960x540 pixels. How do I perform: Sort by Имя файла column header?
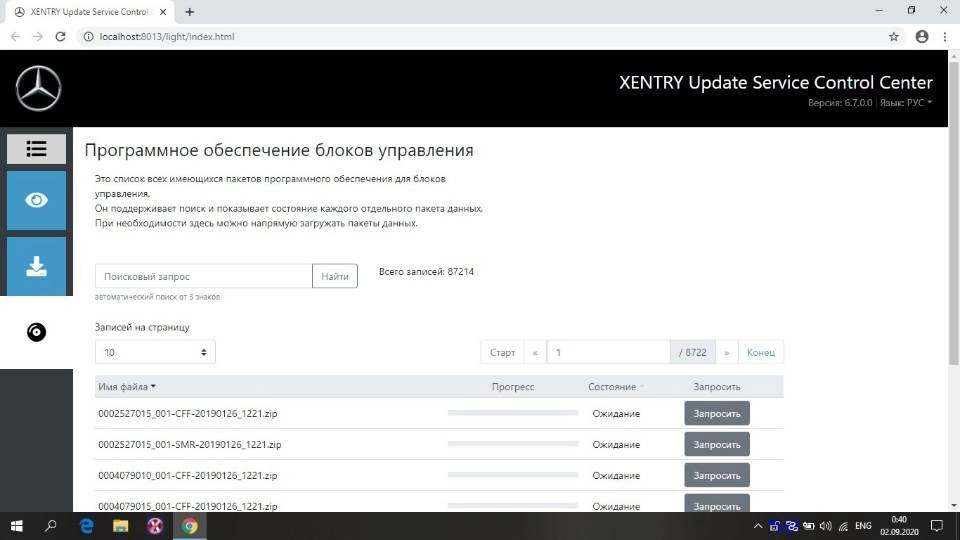click(127, 387)
